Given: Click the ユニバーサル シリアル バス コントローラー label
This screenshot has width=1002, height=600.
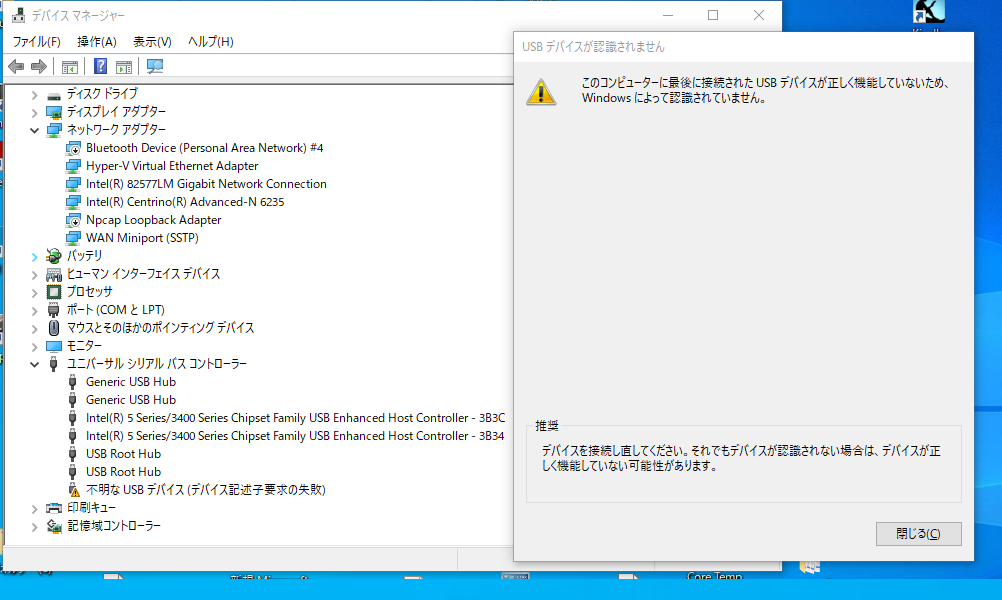Looking at the screenshot, I should (x=157, y=364).
